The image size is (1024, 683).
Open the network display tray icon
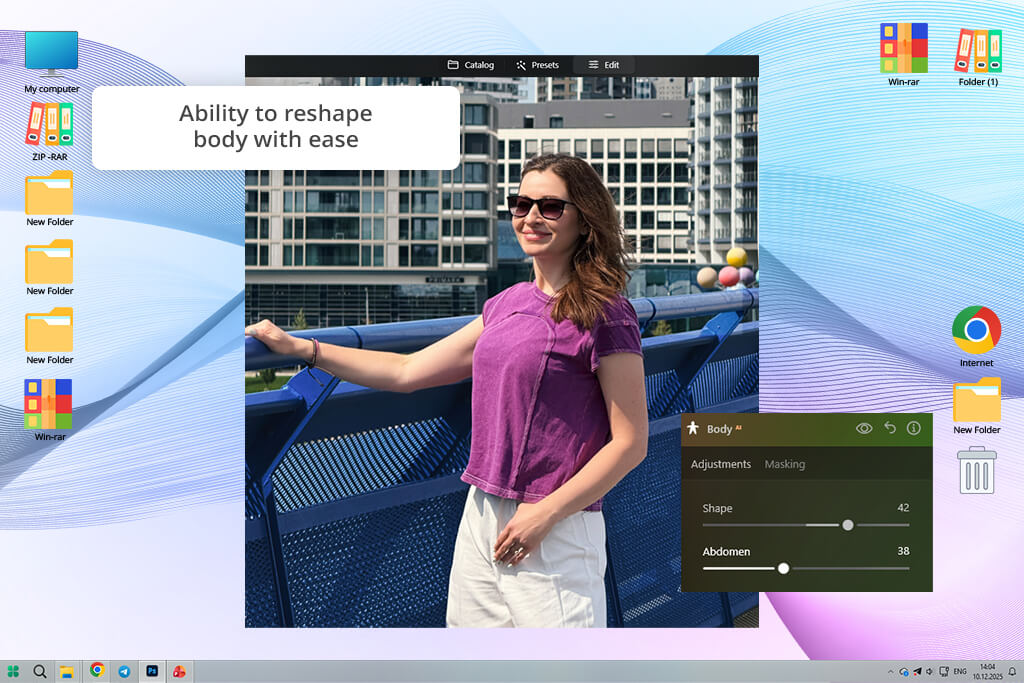(x=944, y=671)
